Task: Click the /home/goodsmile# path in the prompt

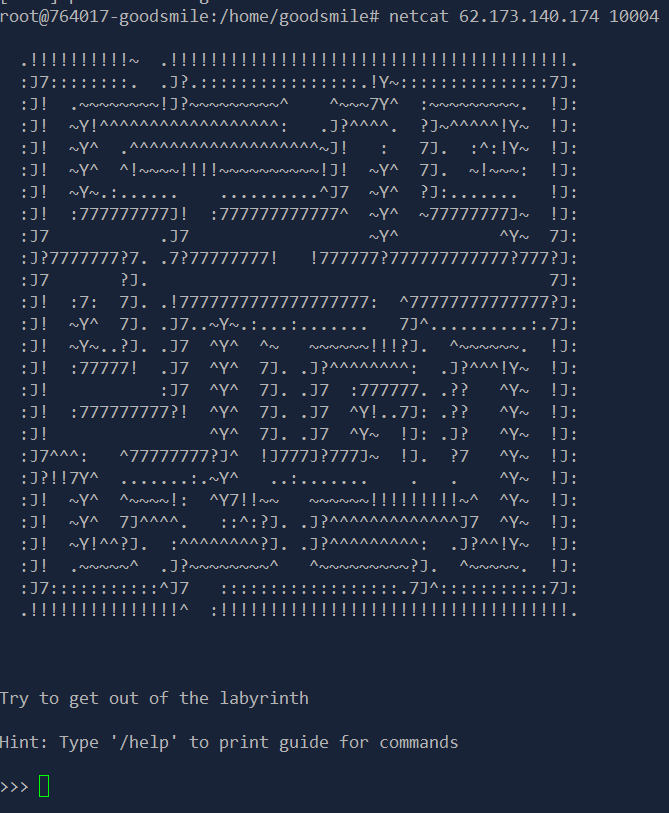Action: coord(299,17)
